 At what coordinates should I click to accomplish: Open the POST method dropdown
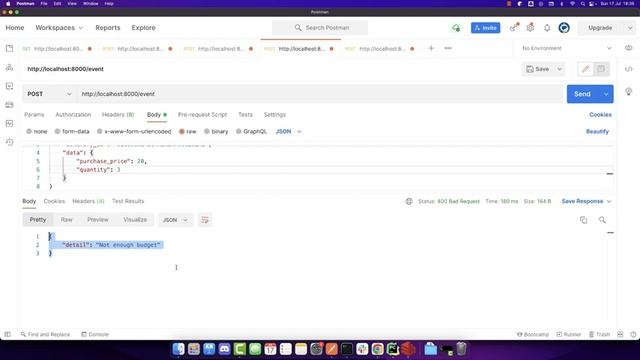click(49, 94)
